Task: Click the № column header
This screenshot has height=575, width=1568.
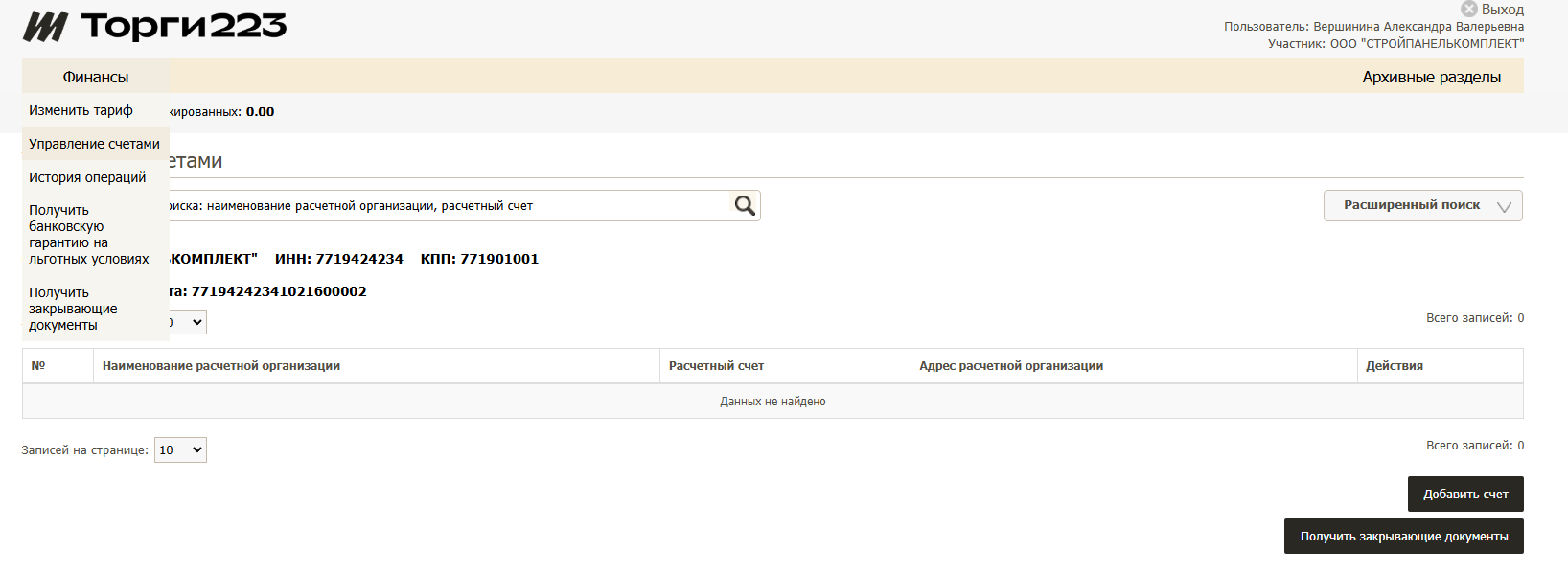Action: point(38,366)
